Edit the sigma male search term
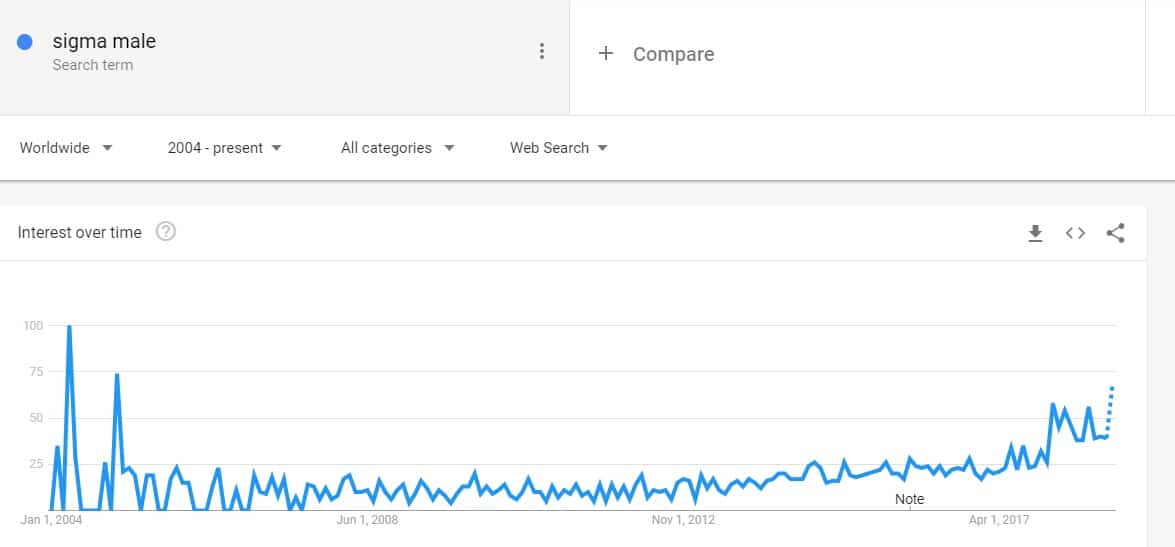 tap(104, 41)
